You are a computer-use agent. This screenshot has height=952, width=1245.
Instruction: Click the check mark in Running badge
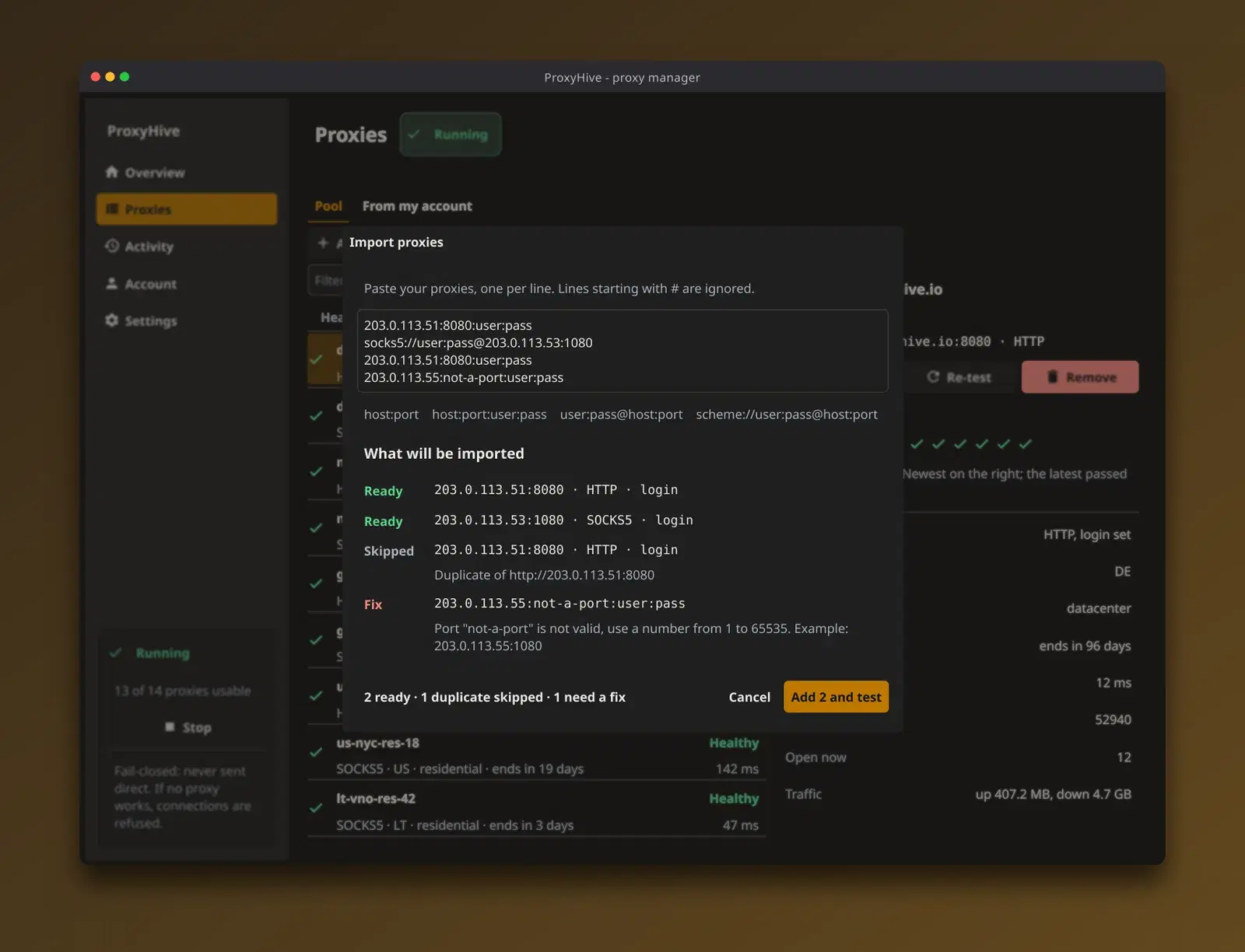click(414, 135)
